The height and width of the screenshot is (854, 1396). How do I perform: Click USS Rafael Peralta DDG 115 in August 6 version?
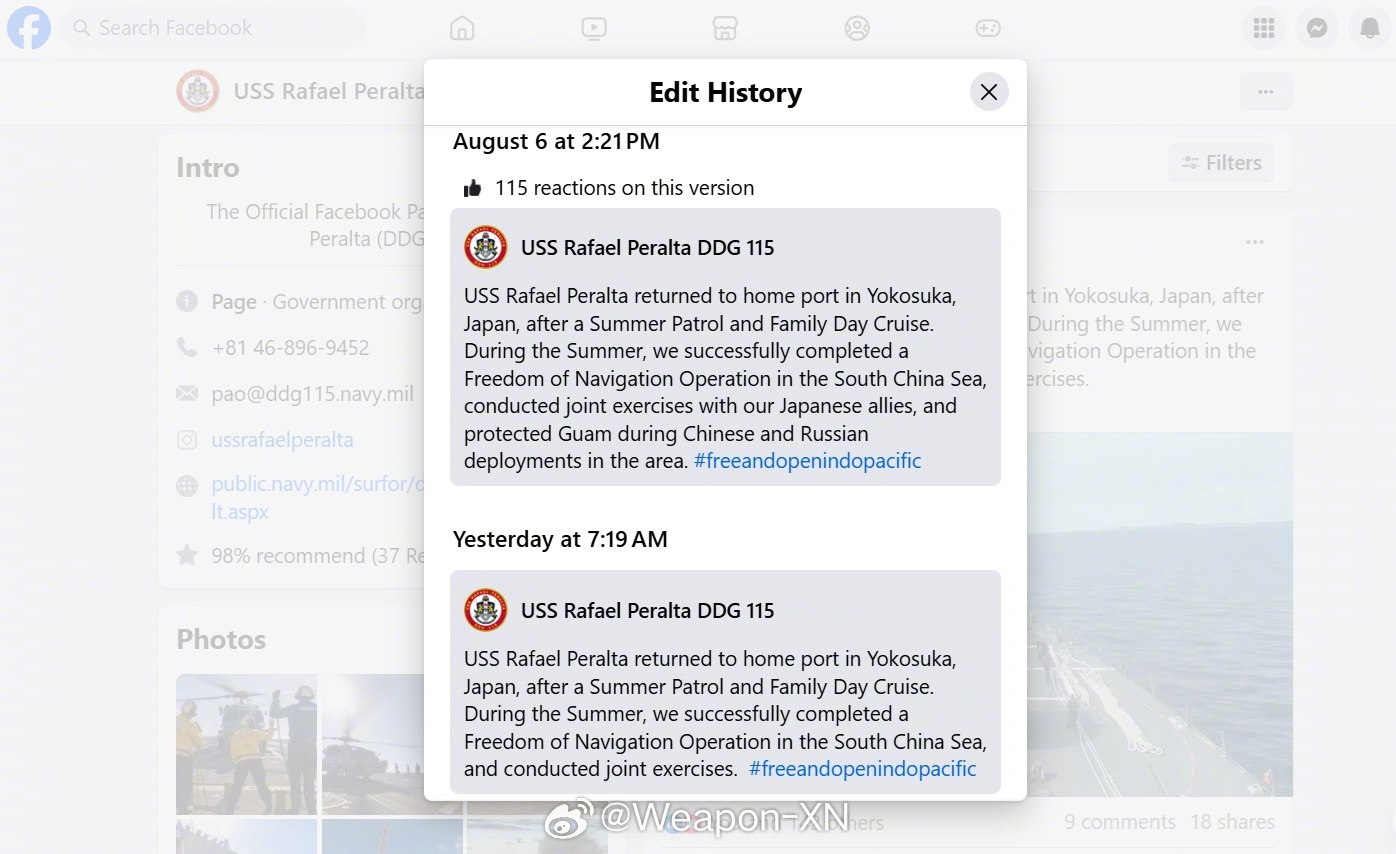tap(647, 248)
